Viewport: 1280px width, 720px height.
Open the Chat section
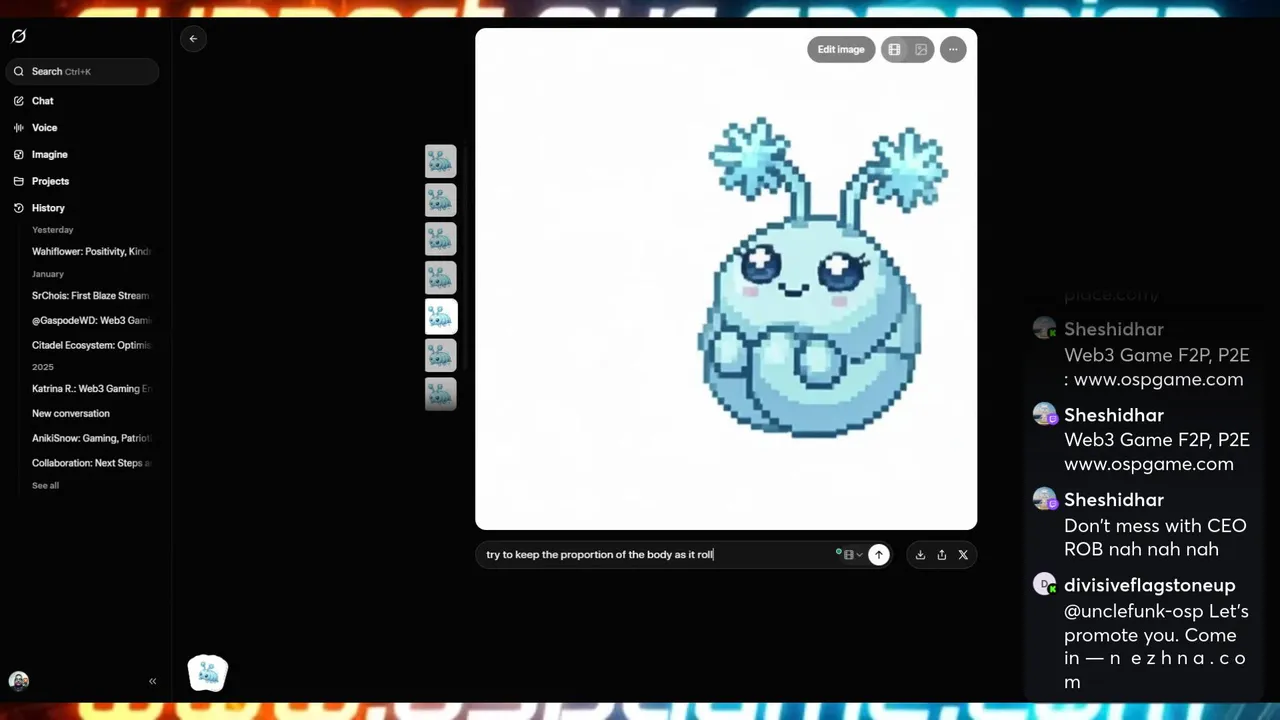click(x=42, y=101)
